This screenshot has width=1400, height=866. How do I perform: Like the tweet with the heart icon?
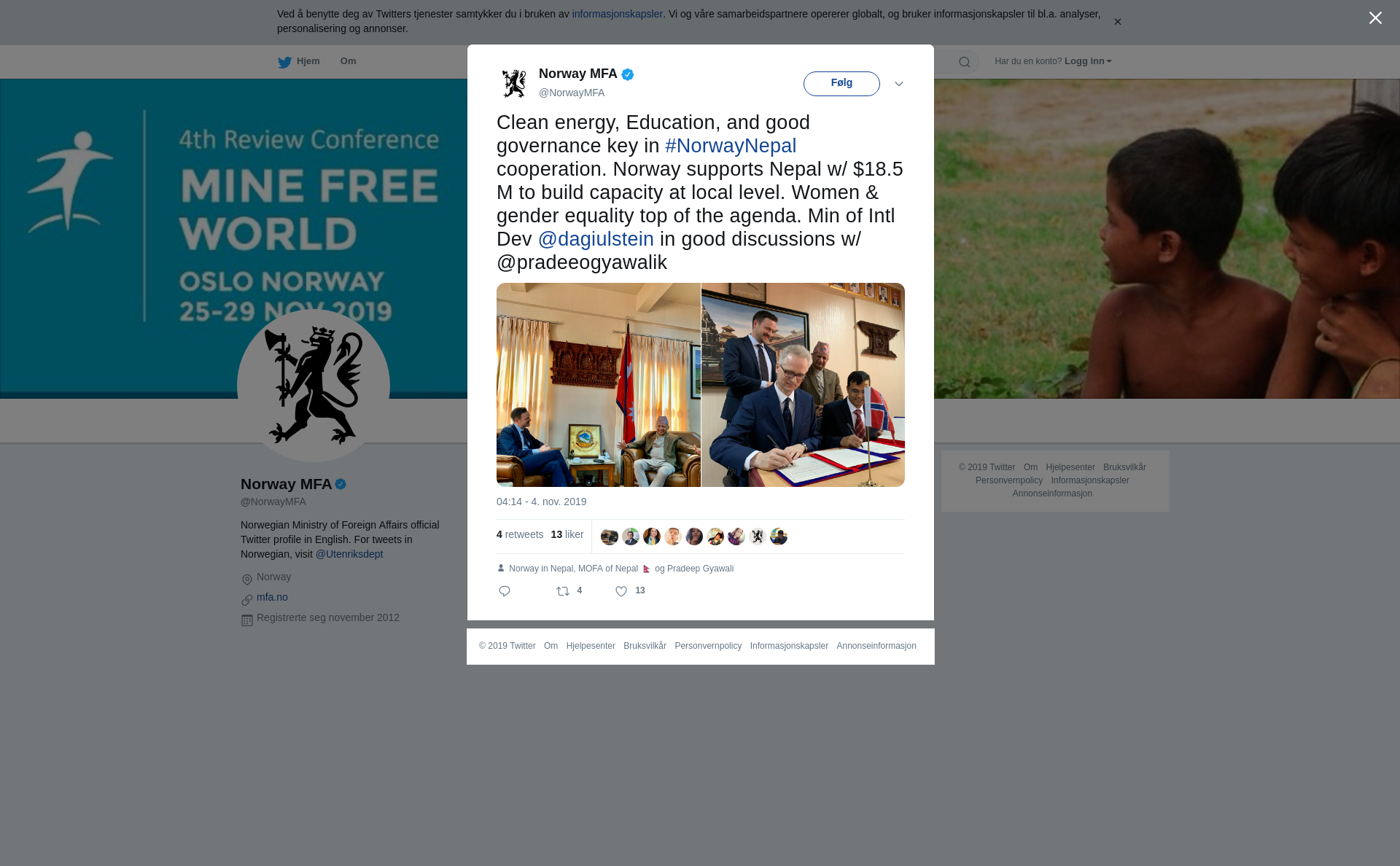pos(621,591)
